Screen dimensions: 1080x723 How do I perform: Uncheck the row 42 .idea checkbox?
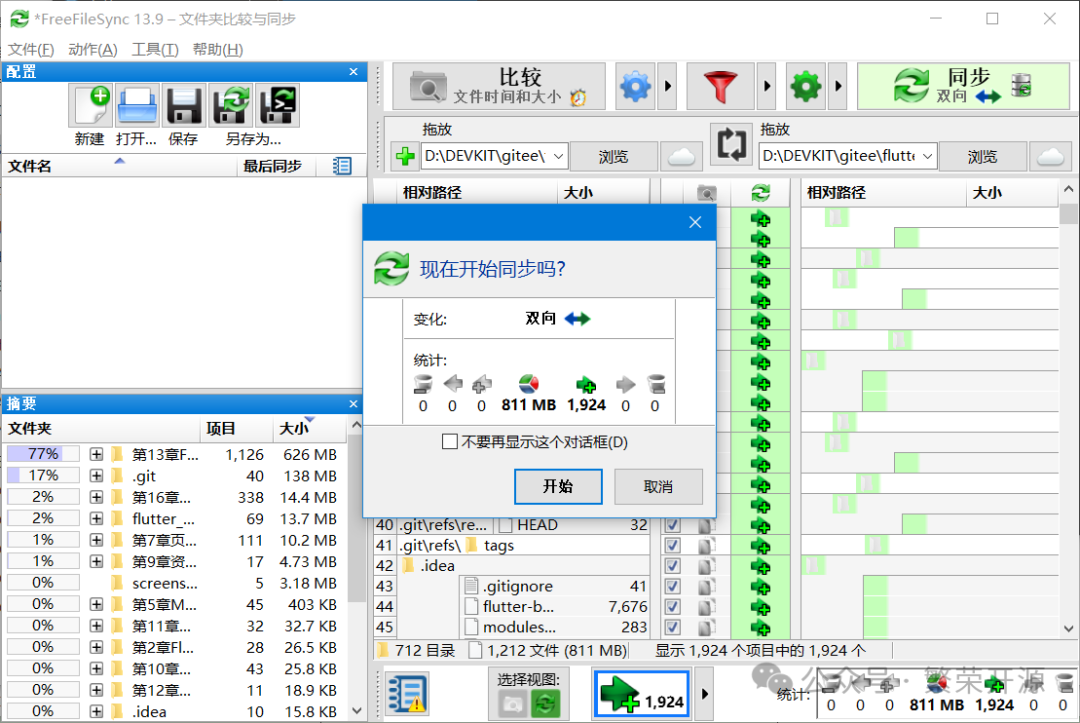point(673,566)
